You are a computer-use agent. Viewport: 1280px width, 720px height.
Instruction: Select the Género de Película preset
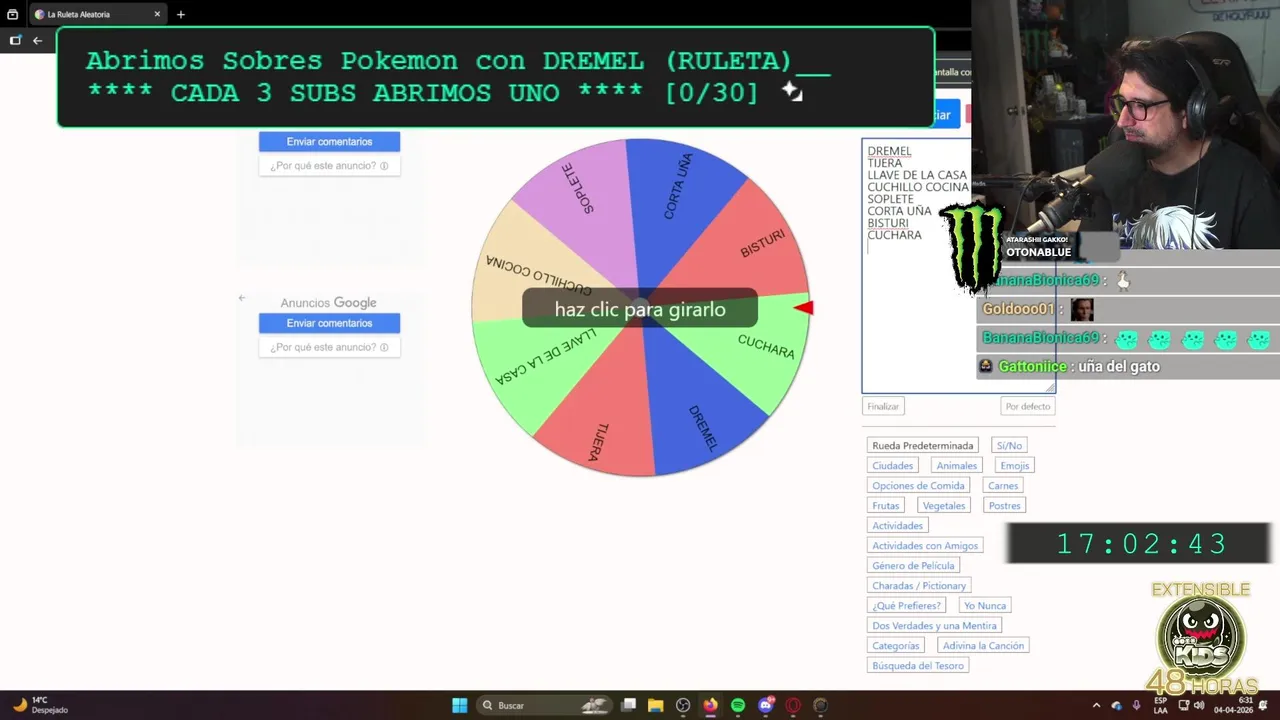[x=913, y=566]
